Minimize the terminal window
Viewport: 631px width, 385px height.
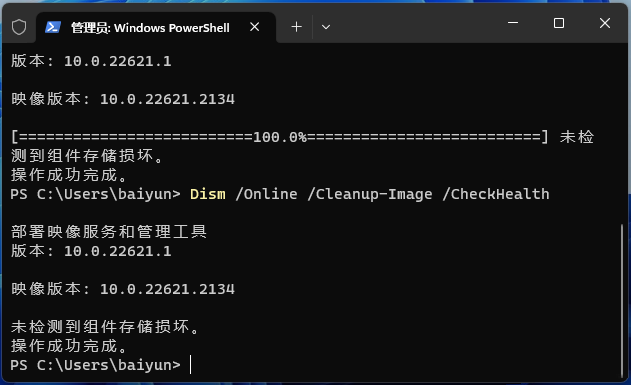tap(513, 23)
